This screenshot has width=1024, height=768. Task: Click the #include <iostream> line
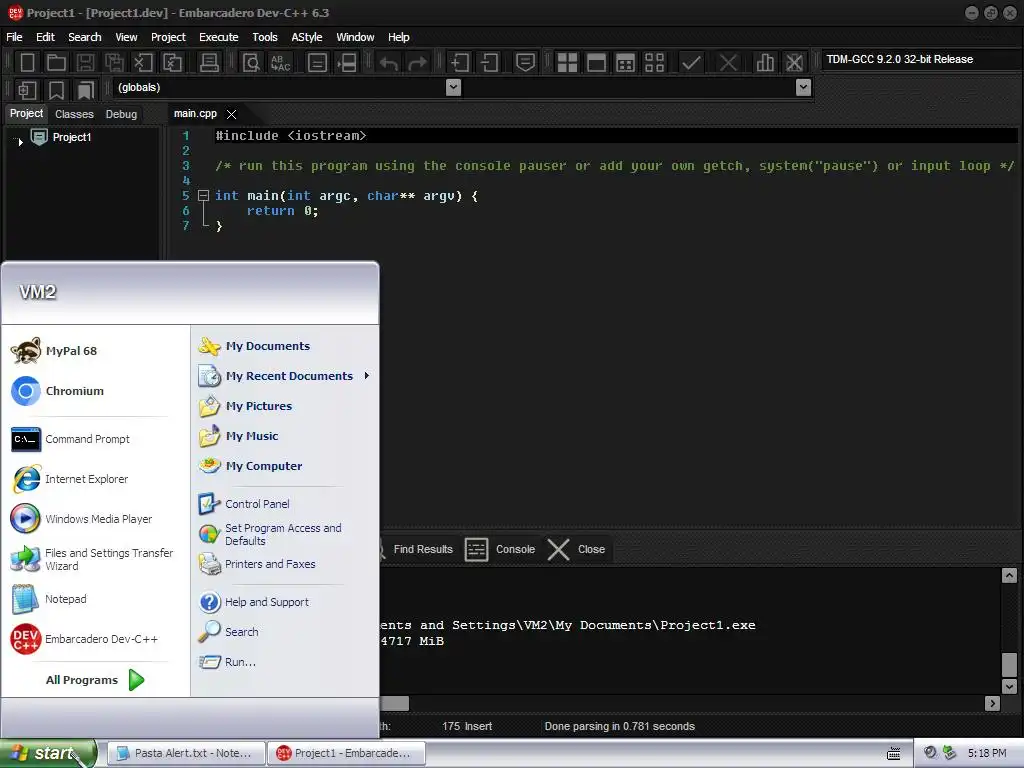click(x=291, y=136)
